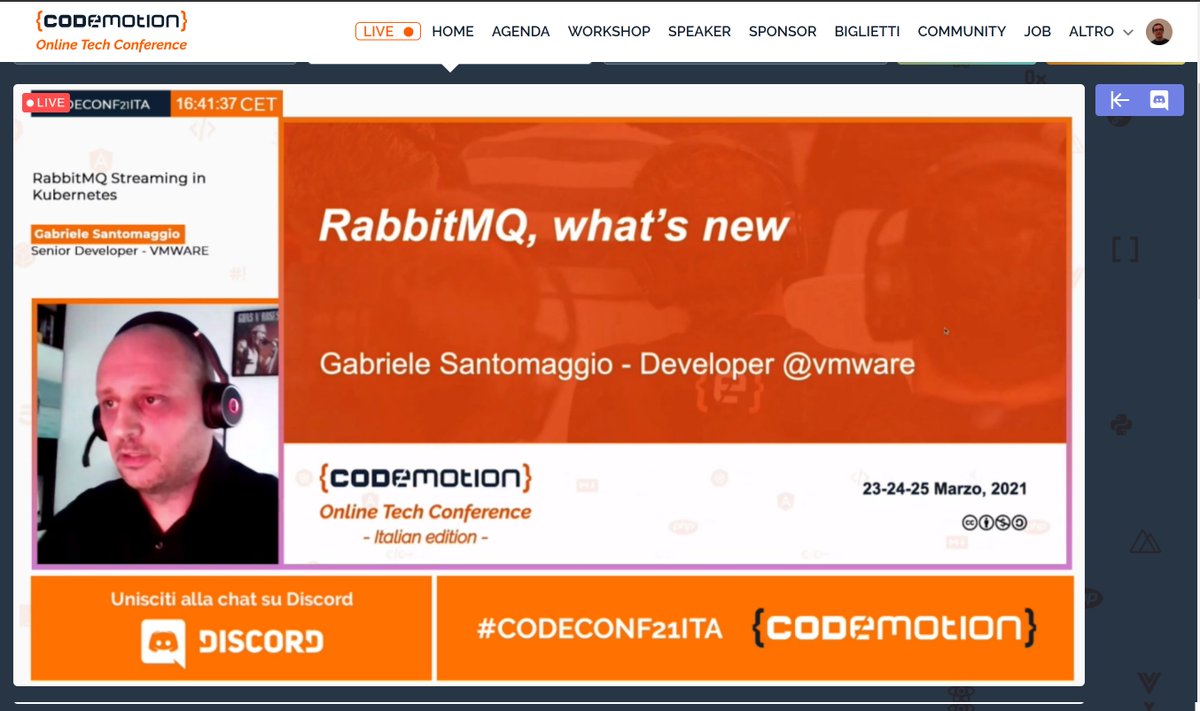Click the 16:41:37 CET clock text

[226, 103]
